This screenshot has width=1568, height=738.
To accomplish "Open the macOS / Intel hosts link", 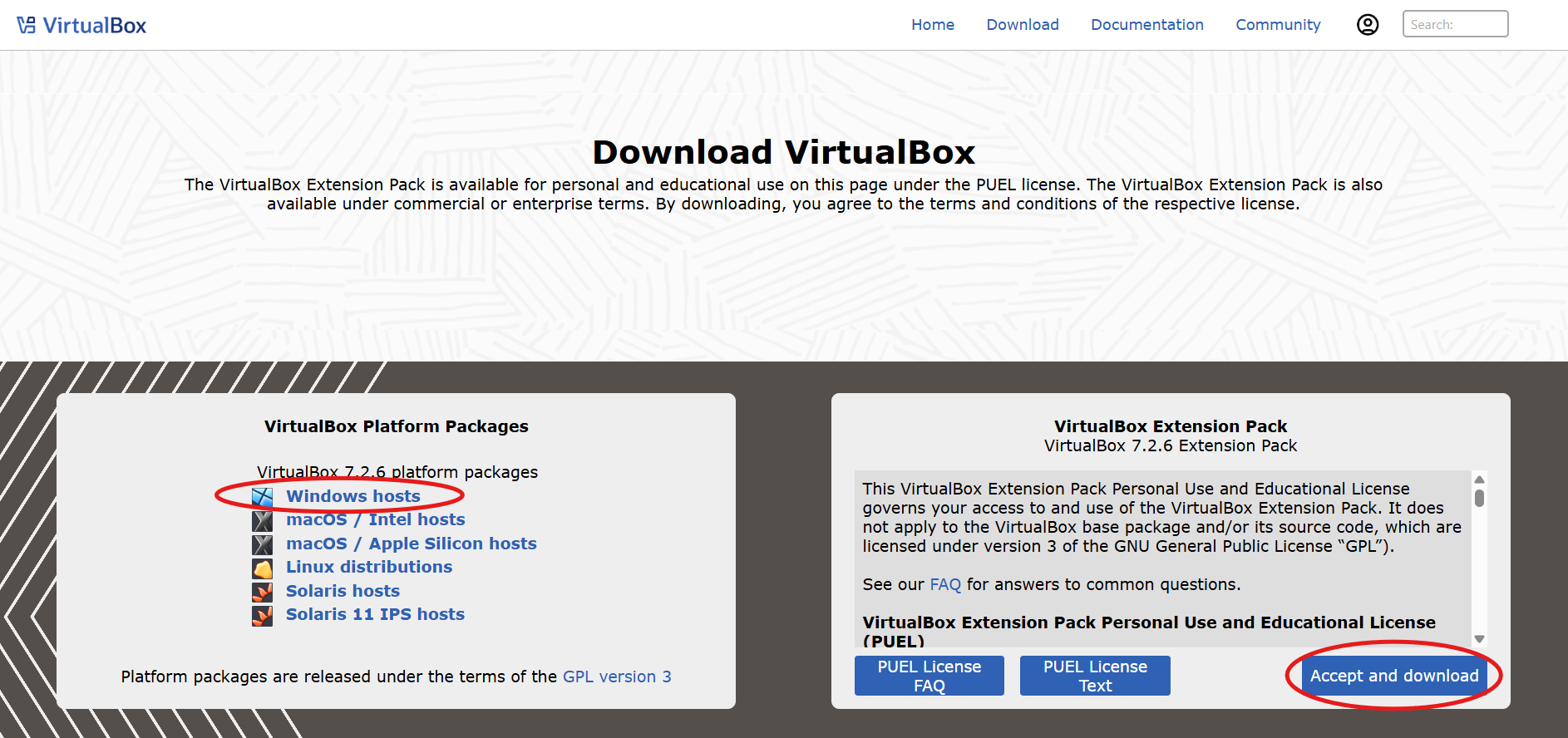I will (x=376, y=519).
